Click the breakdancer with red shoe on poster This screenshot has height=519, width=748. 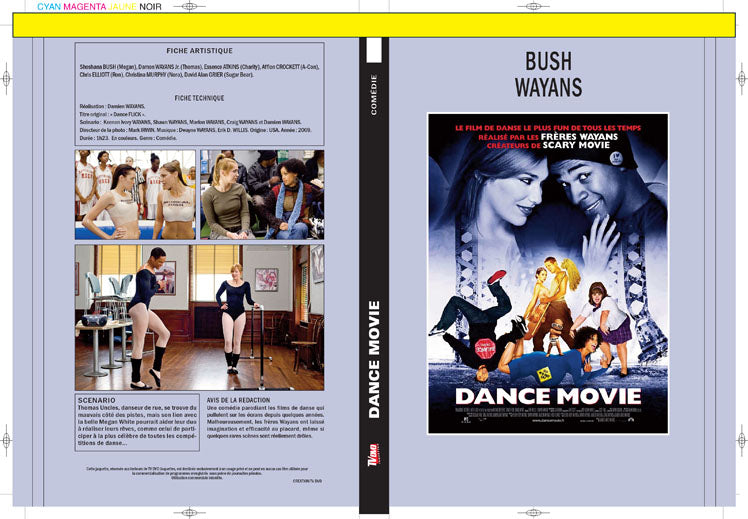478,325
